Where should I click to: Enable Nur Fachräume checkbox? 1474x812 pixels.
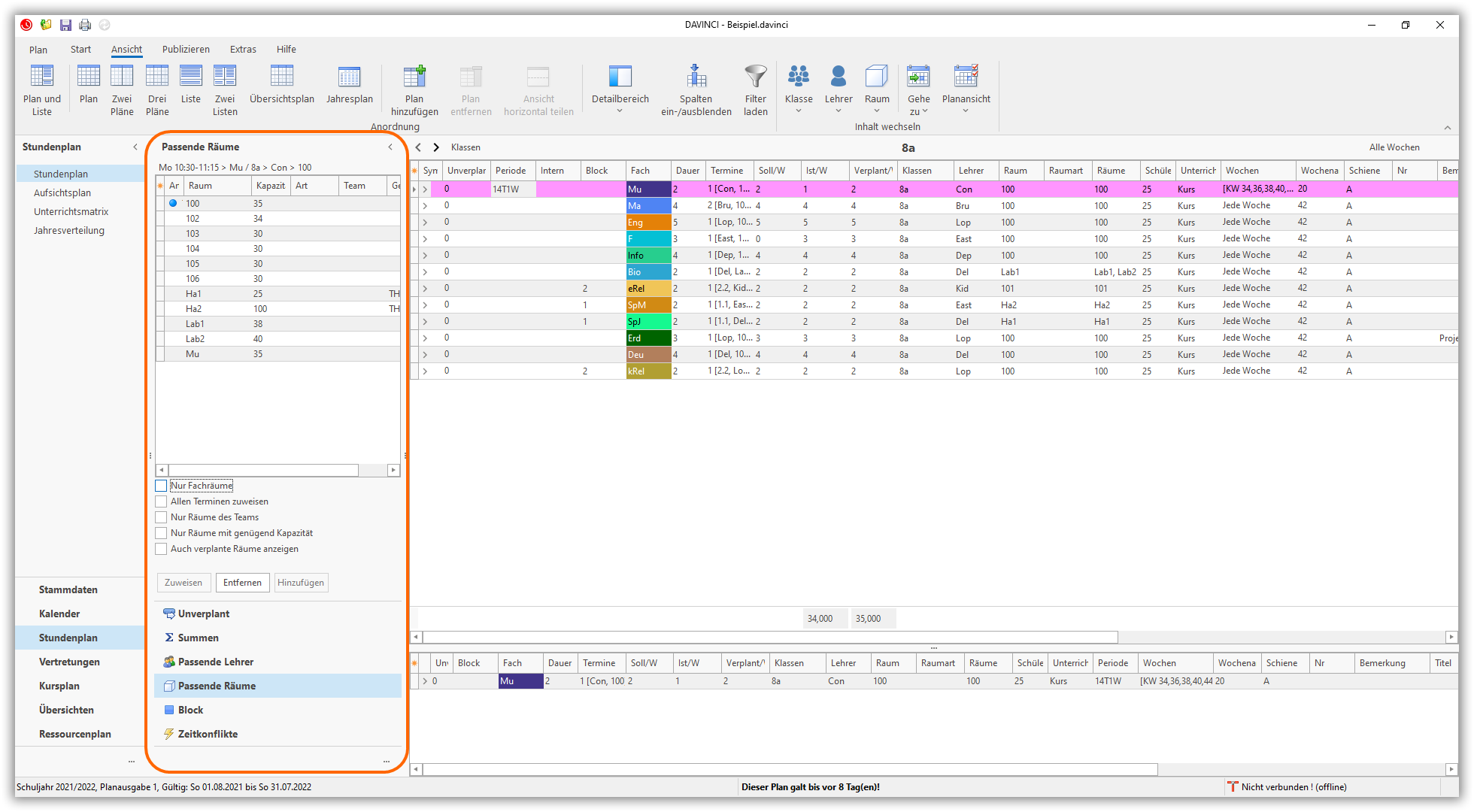click(161, 486)
